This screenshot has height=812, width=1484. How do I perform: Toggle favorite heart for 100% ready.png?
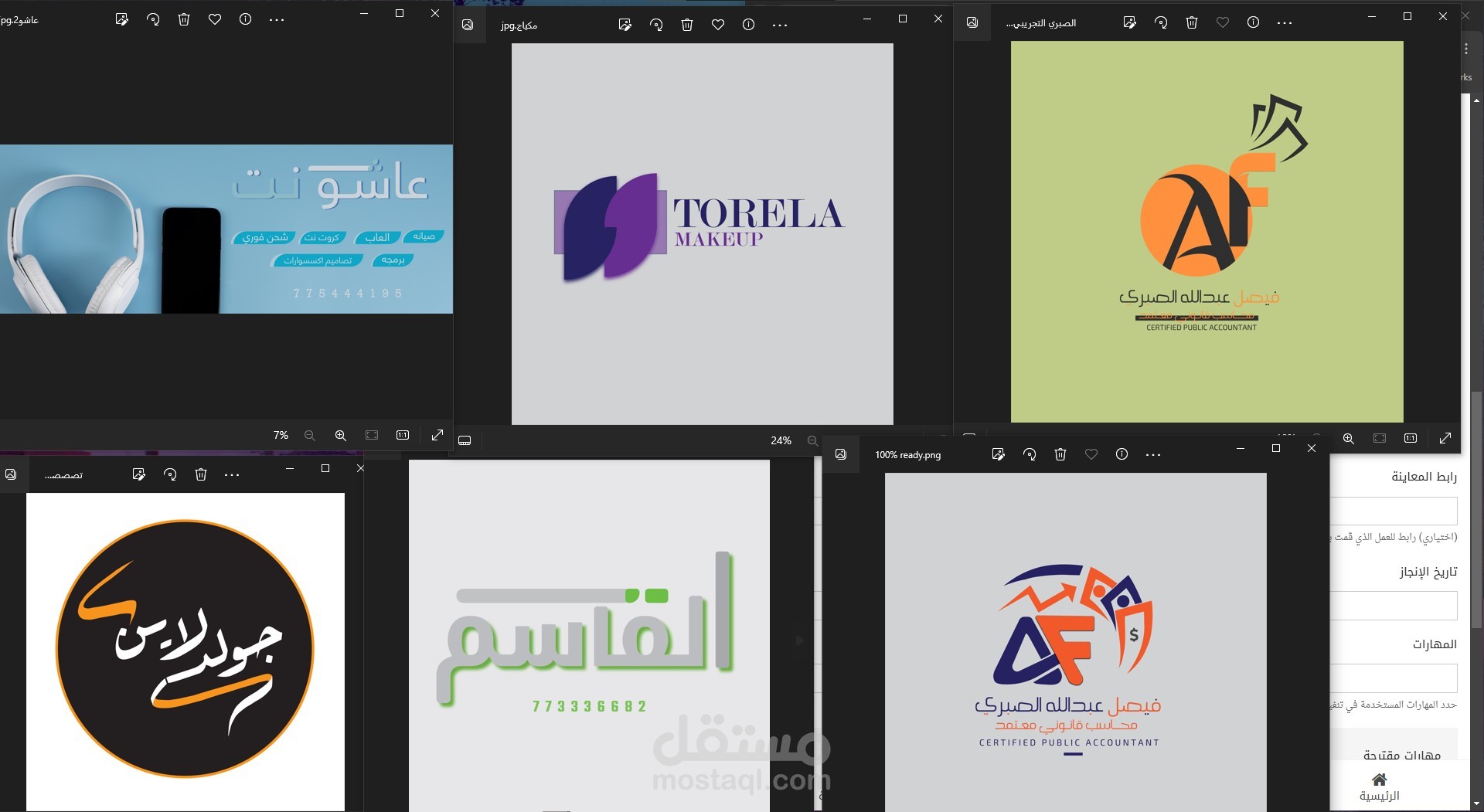(x=1091, y=454)
